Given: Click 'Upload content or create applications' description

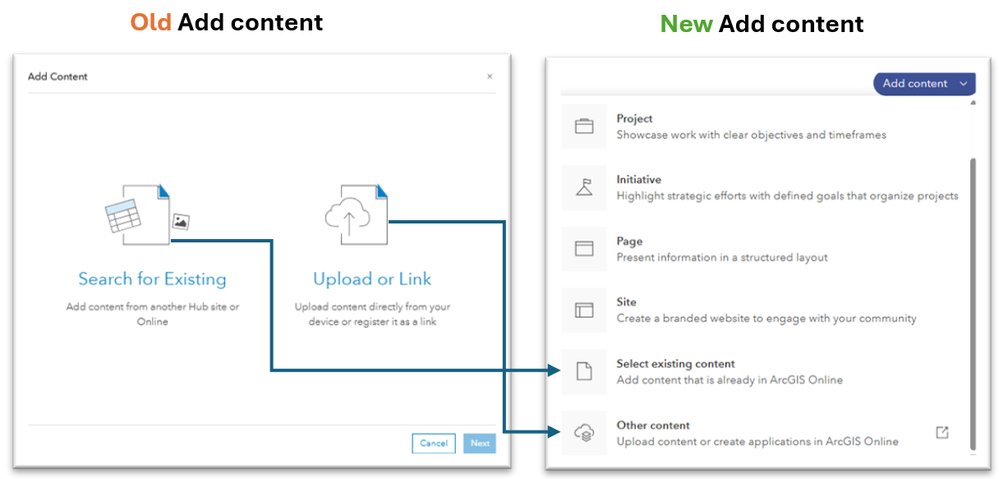Looking at the screenshot, I should 758,441.
